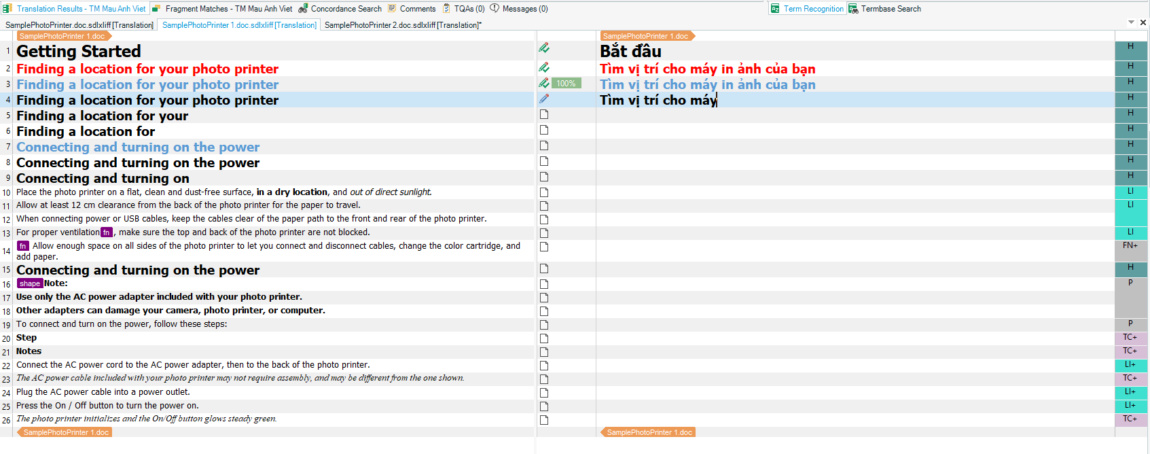
Task: Click translated status icon of segment 1
Action: (544, 48)
